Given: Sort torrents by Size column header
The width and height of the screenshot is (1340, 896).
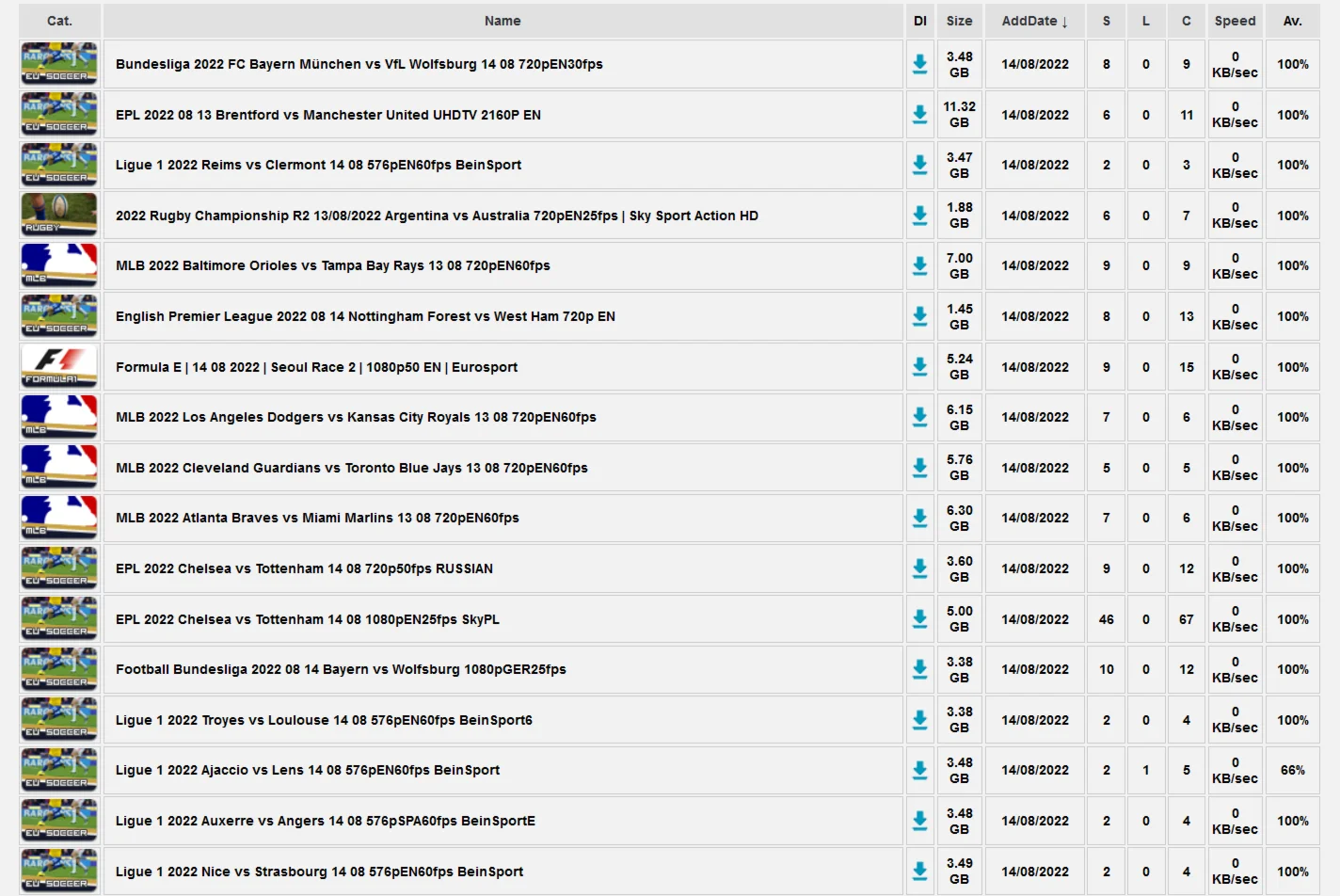Looking at the screenshot, I should pyautogui.click(x=959, y=21).
